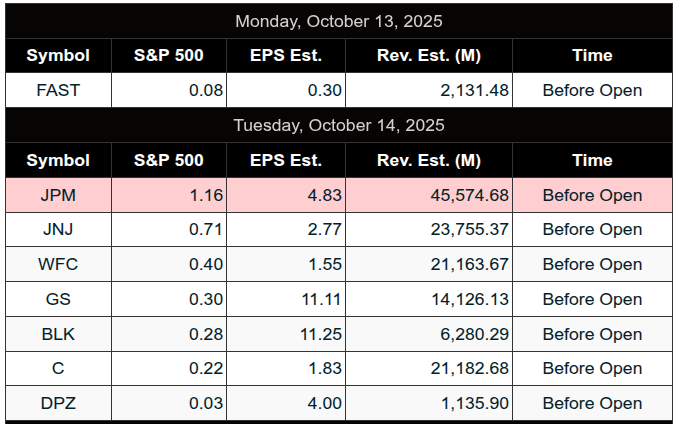Select the JNJ ticker symbol
Viewport: 683px width, 424px height.
pos(58,230)
